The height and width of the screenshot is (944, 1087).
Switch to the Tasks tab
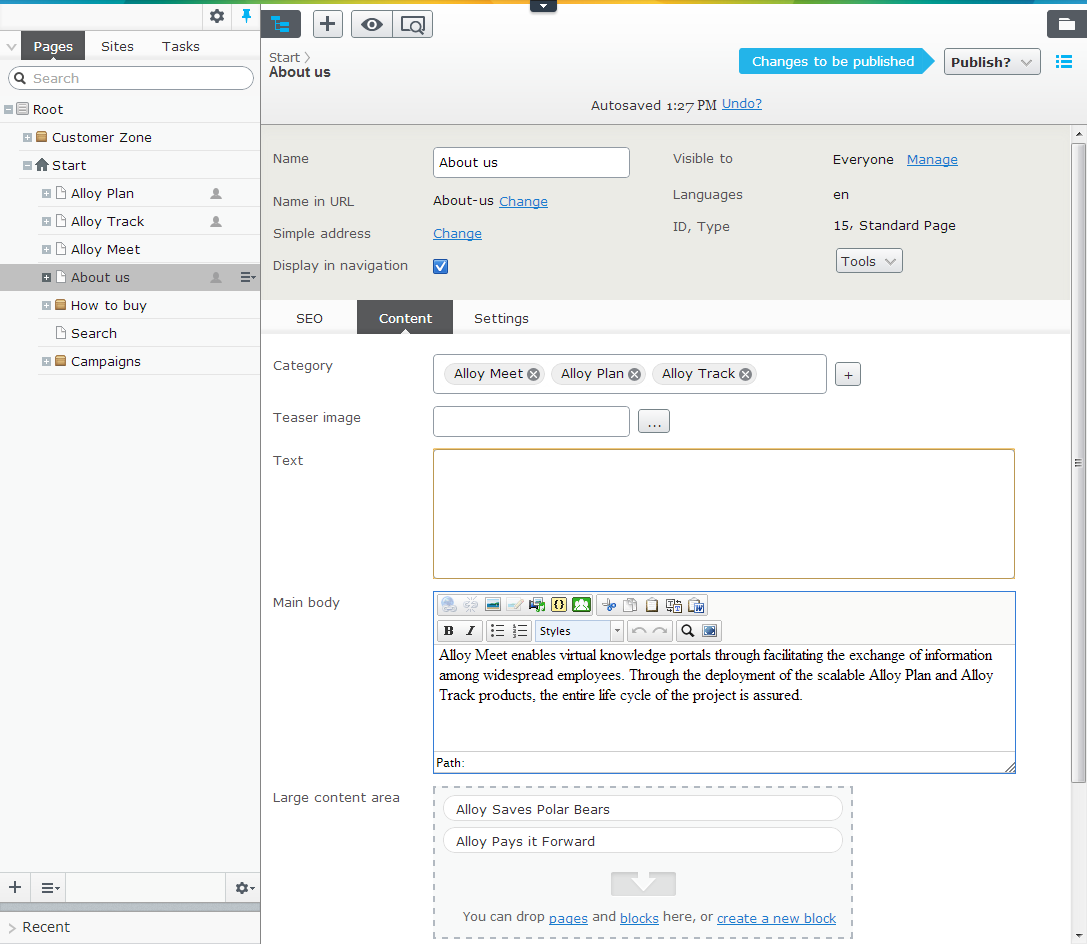coord(180,46)
